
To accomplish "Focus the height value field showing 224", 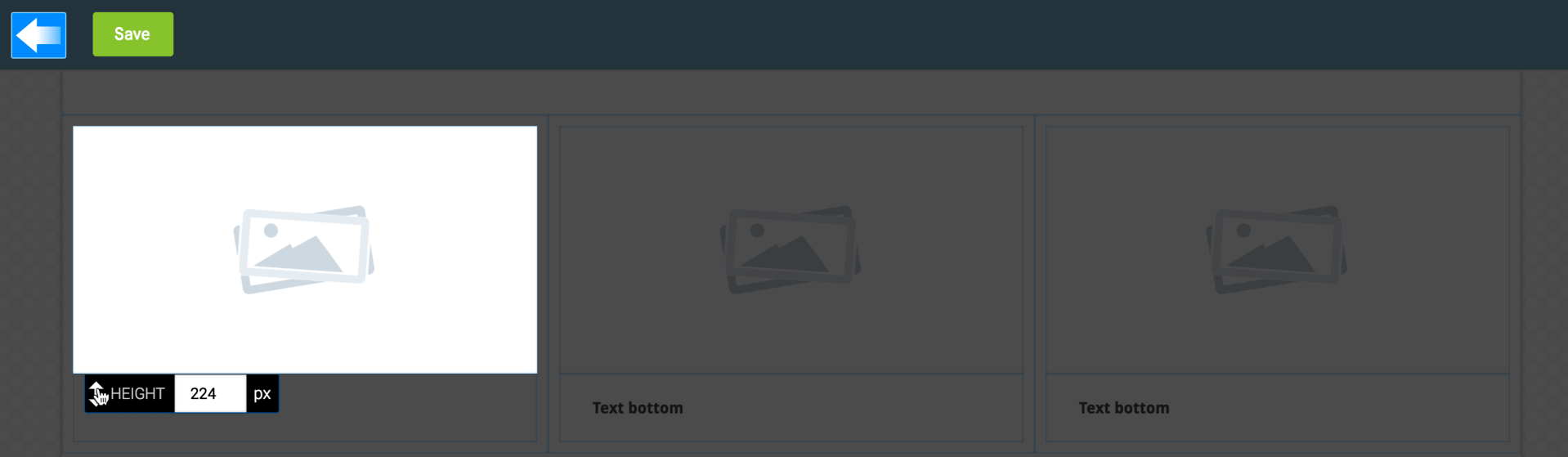I will click(210, 393).
